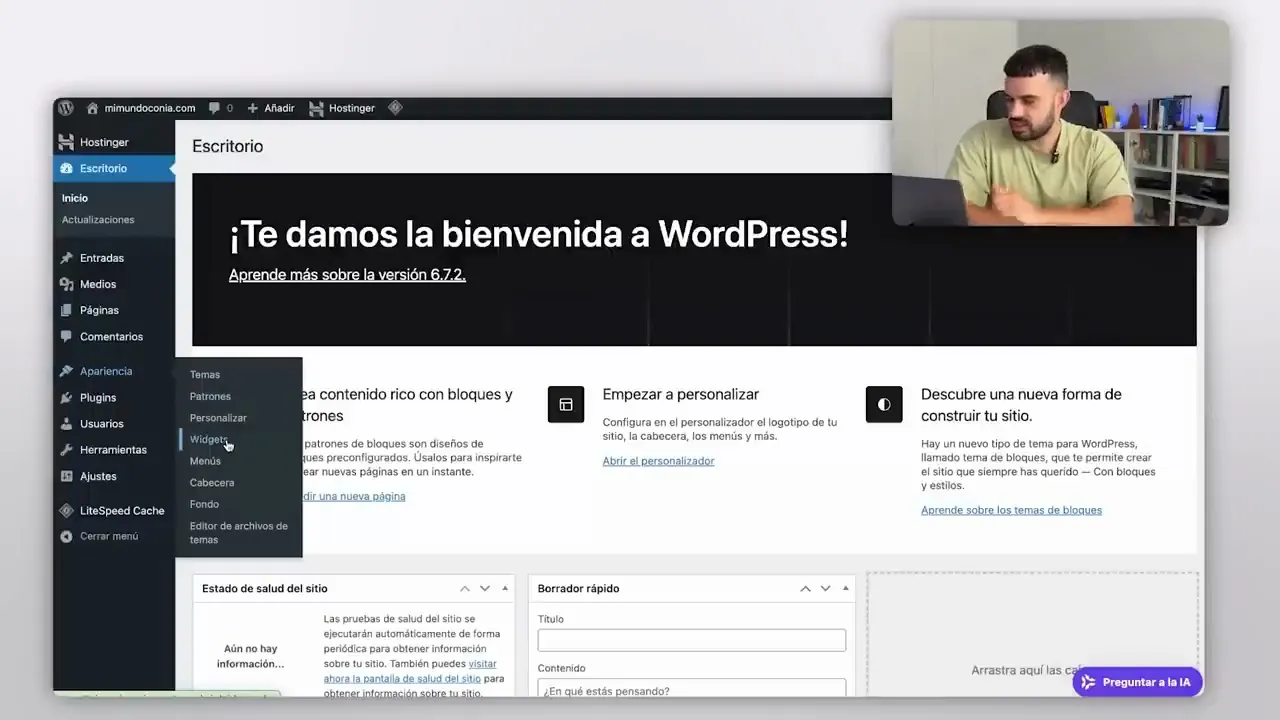Move Estado de salud del sitio panel down
Image resolution: width=1280 pixels, height=720 pixels.
[485, 588]
